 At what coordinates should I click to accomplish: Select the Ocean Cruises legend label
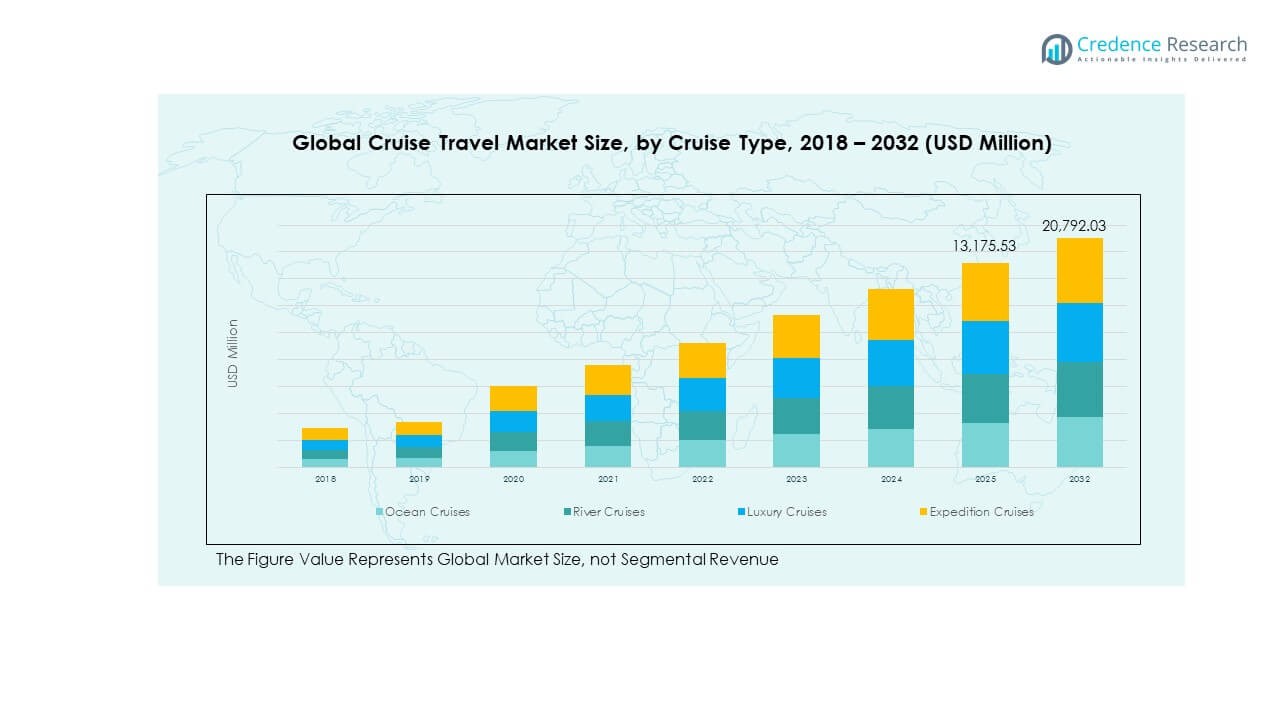pyautogui.click(x=427, y=512)
